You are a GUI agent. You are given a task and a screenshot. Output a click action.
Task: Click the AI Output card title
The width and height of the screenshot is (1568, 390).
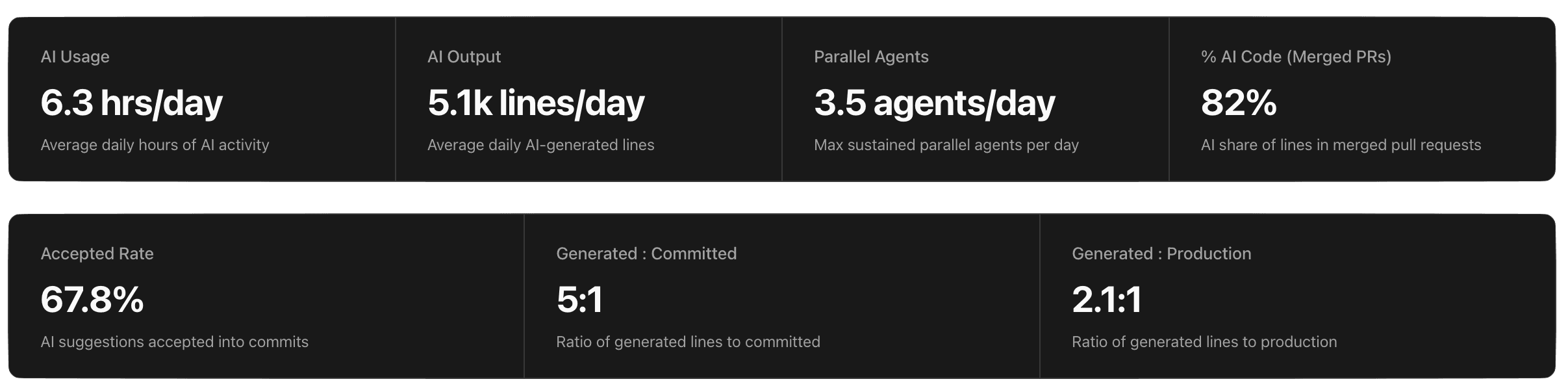point(464,57)
